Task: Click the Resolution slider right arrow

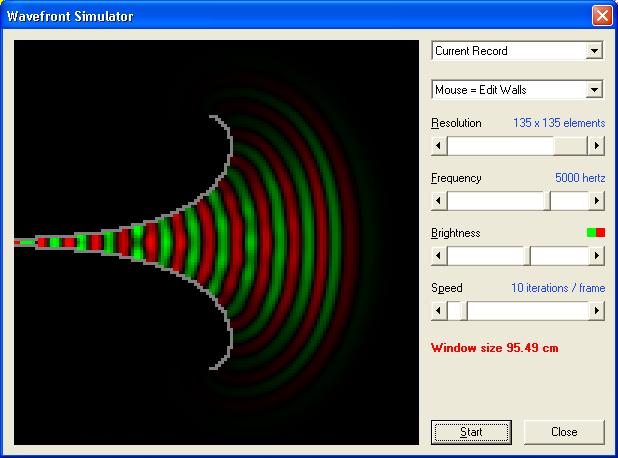Action: click(x=596, y=146)
